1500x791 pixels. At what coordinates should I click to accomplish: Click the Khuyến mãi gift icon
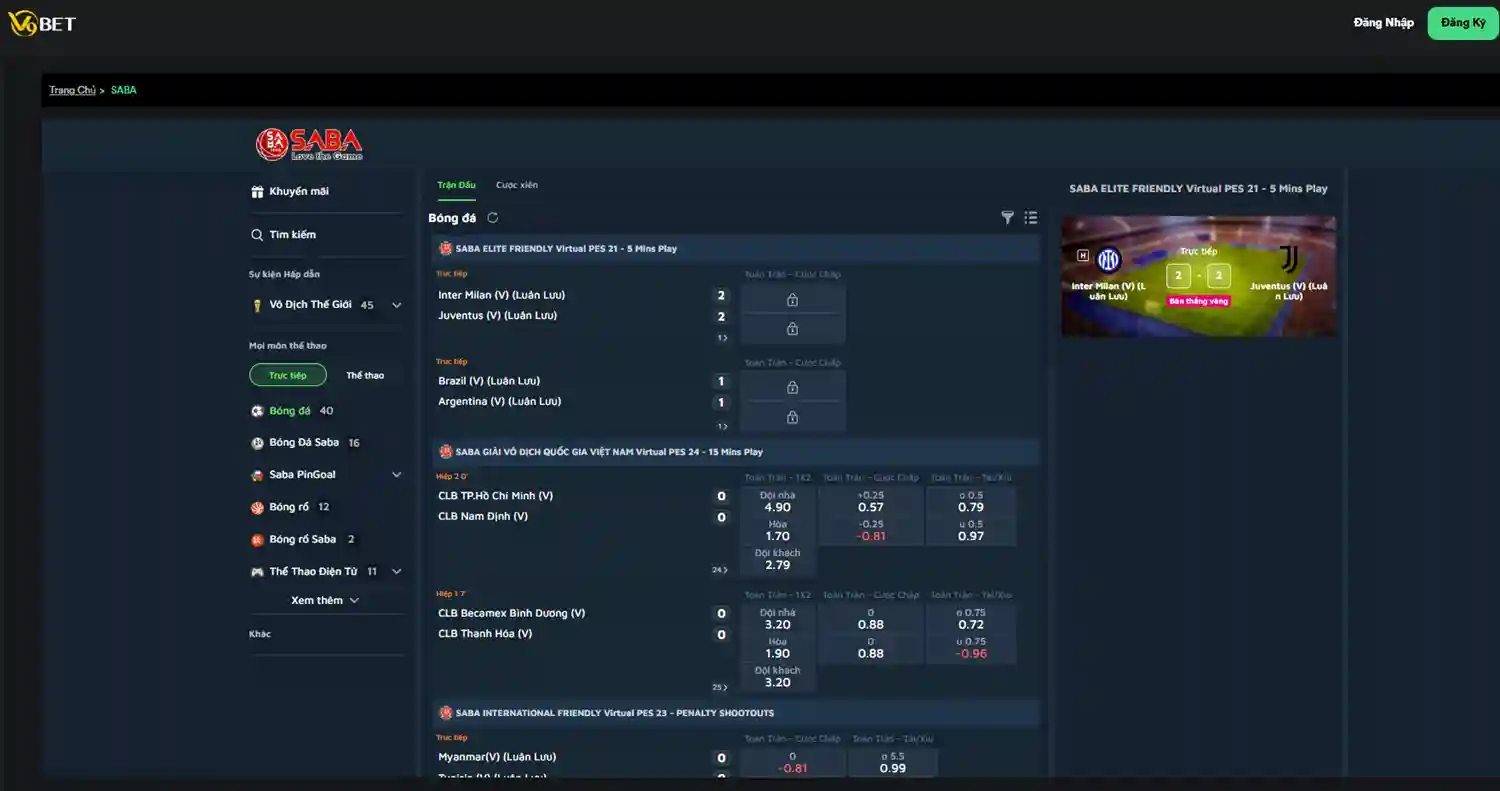(x=258, y=191)
